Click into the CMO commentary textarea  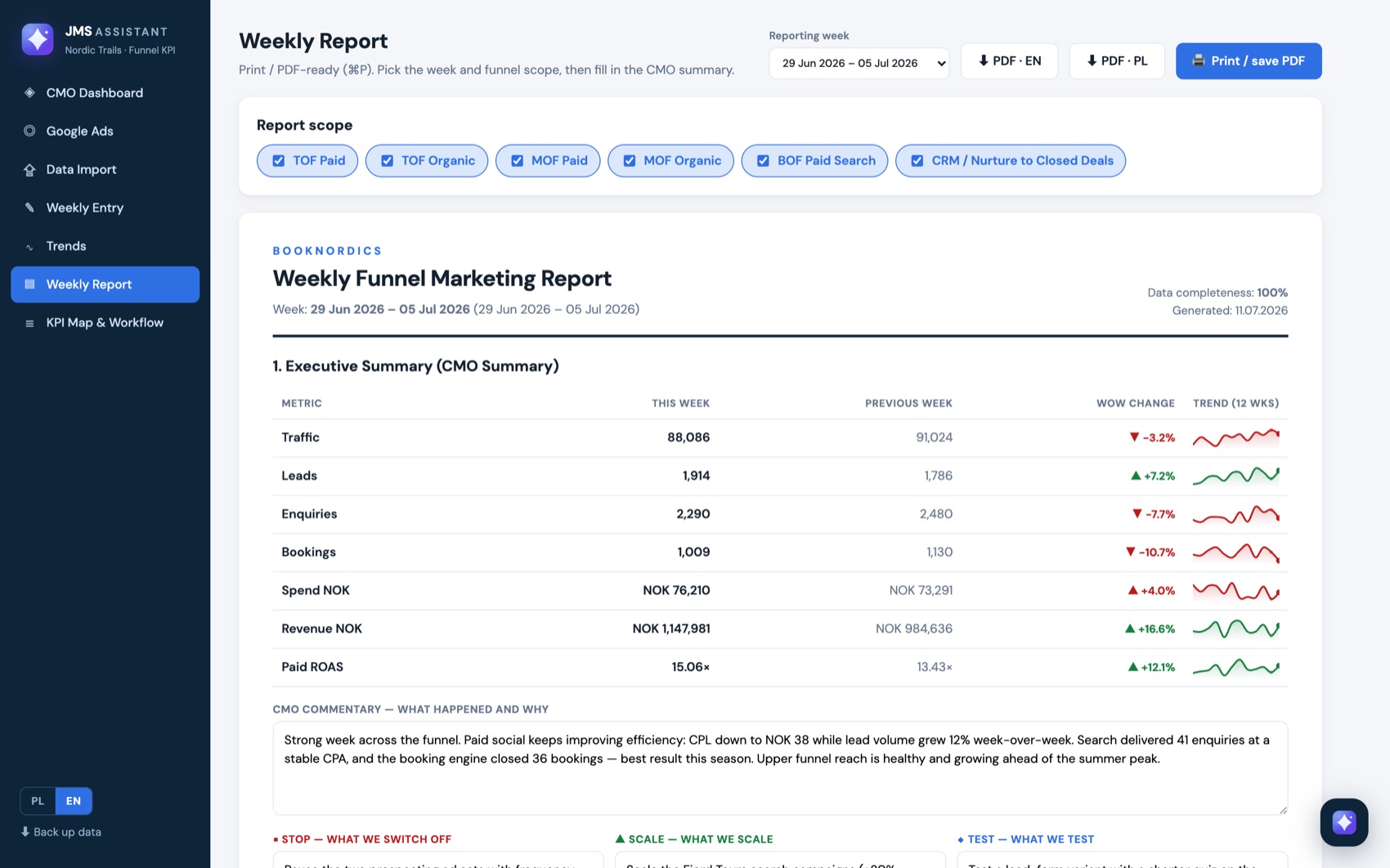tap(780, 767)
